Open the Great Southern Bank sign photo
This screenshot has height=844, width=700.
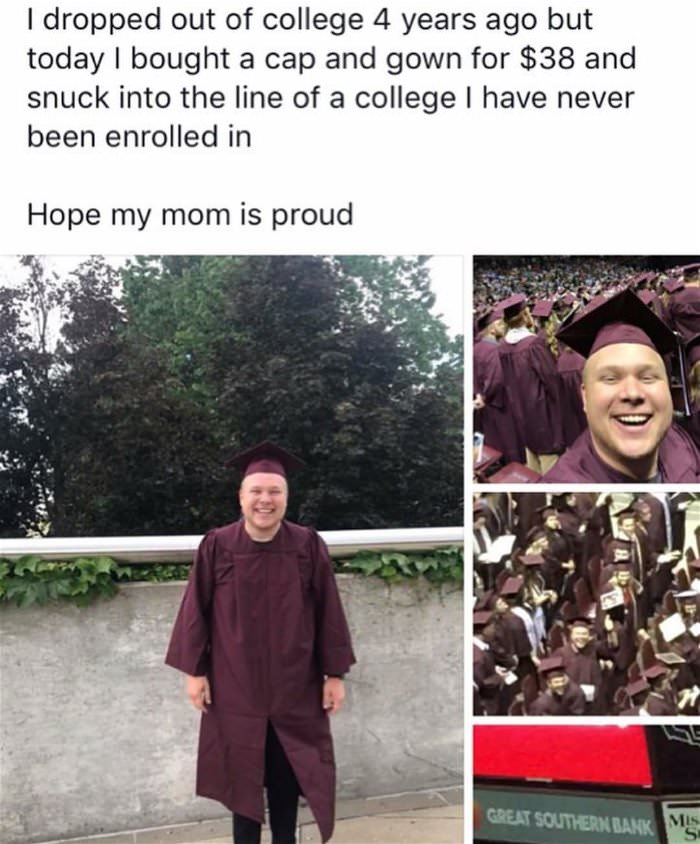point(586,784)
